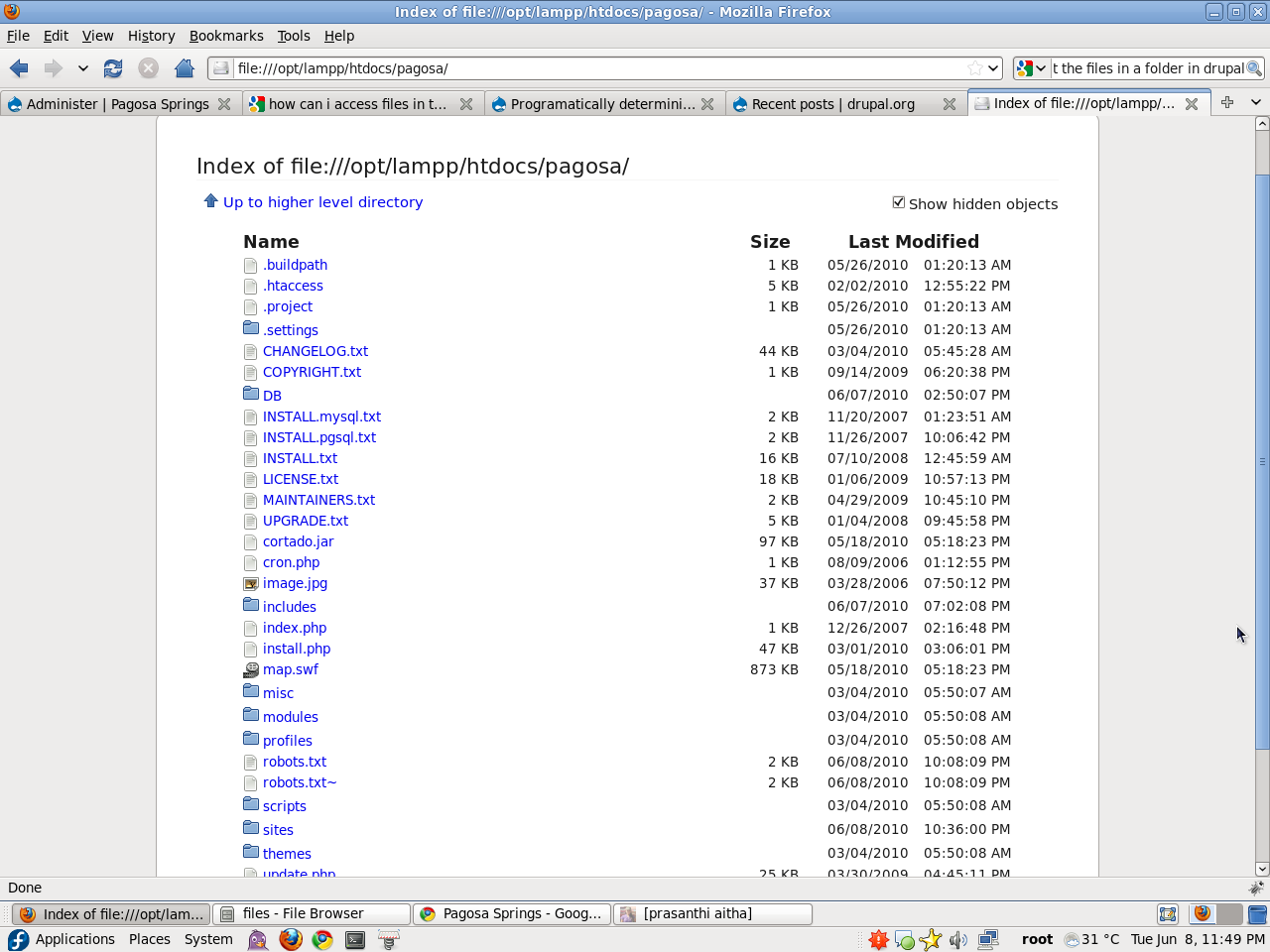The height and width of the screenshot is (952, 1270).
Task: Open the list-all-tabs dropdown
Action: tap(1256, 102)
